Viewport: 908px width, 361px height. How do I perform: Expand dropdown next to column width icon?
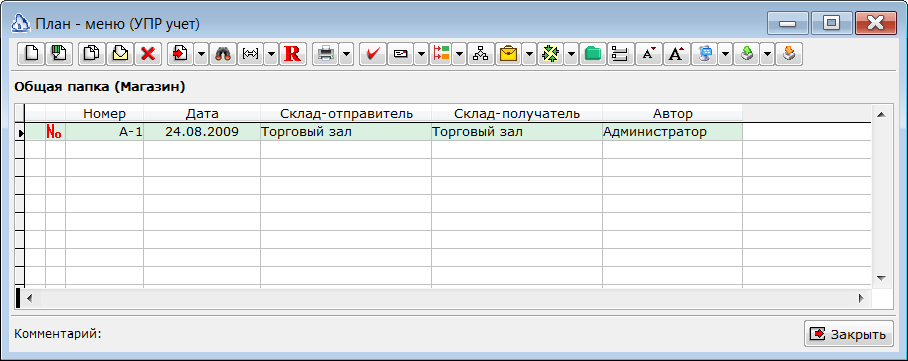[272, 54]
